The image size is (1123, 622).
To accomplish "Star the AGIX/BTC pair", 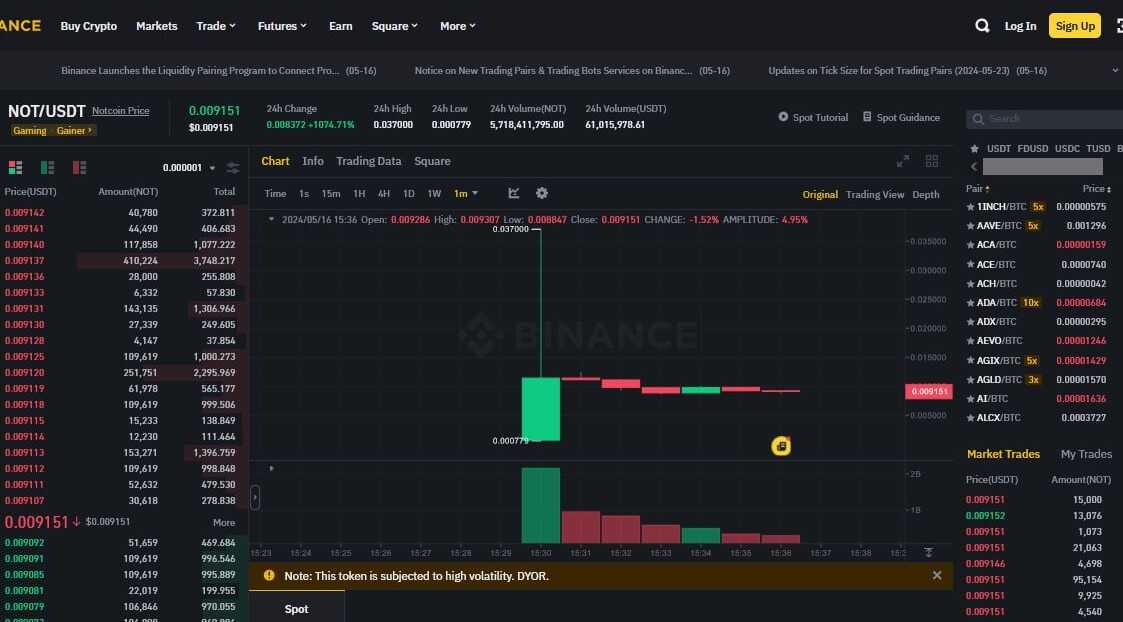I will click(x=970, y=360).
